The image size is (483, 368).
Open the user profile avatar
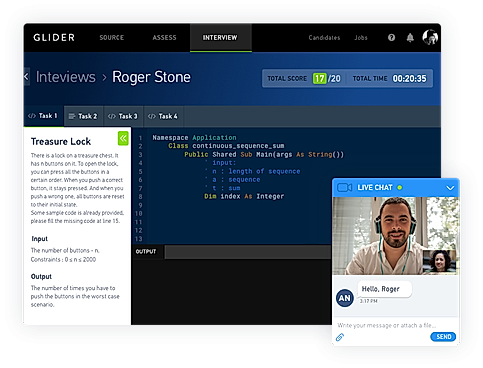(430, 37)
